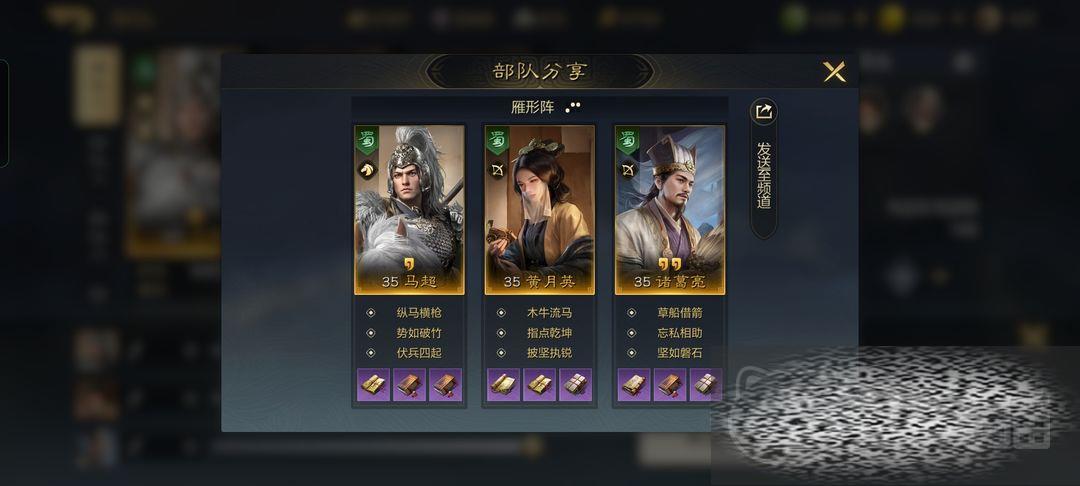This screenshot has height=486, width=1080.
Task: Click first book item under 马超
Action: [373, 384]
